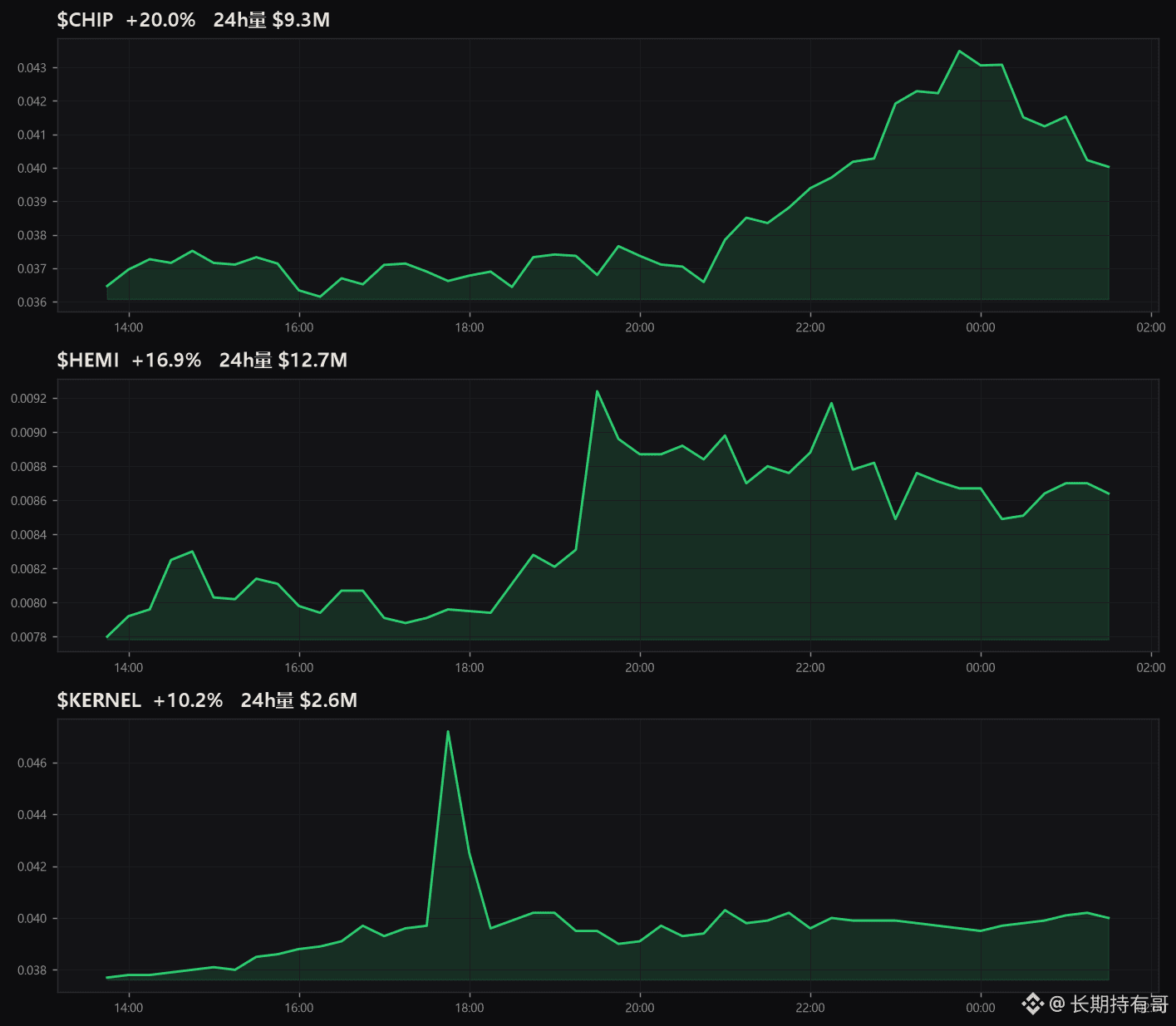Click the 22:00 time label on KERNEL chart
1176x1026 pixels.
(x=810, y=1008)
